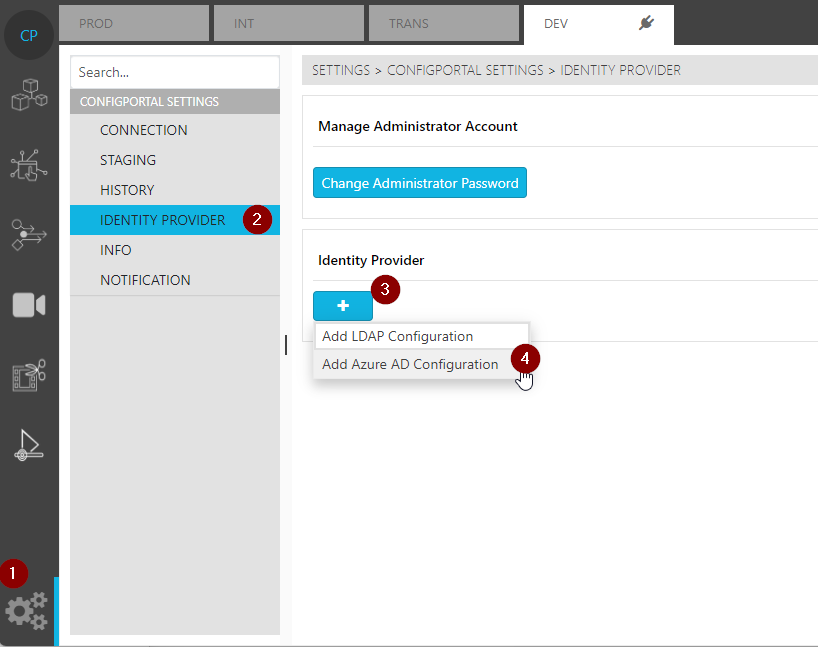Open the scissors diagram sidebar icon

click(29, 375)
